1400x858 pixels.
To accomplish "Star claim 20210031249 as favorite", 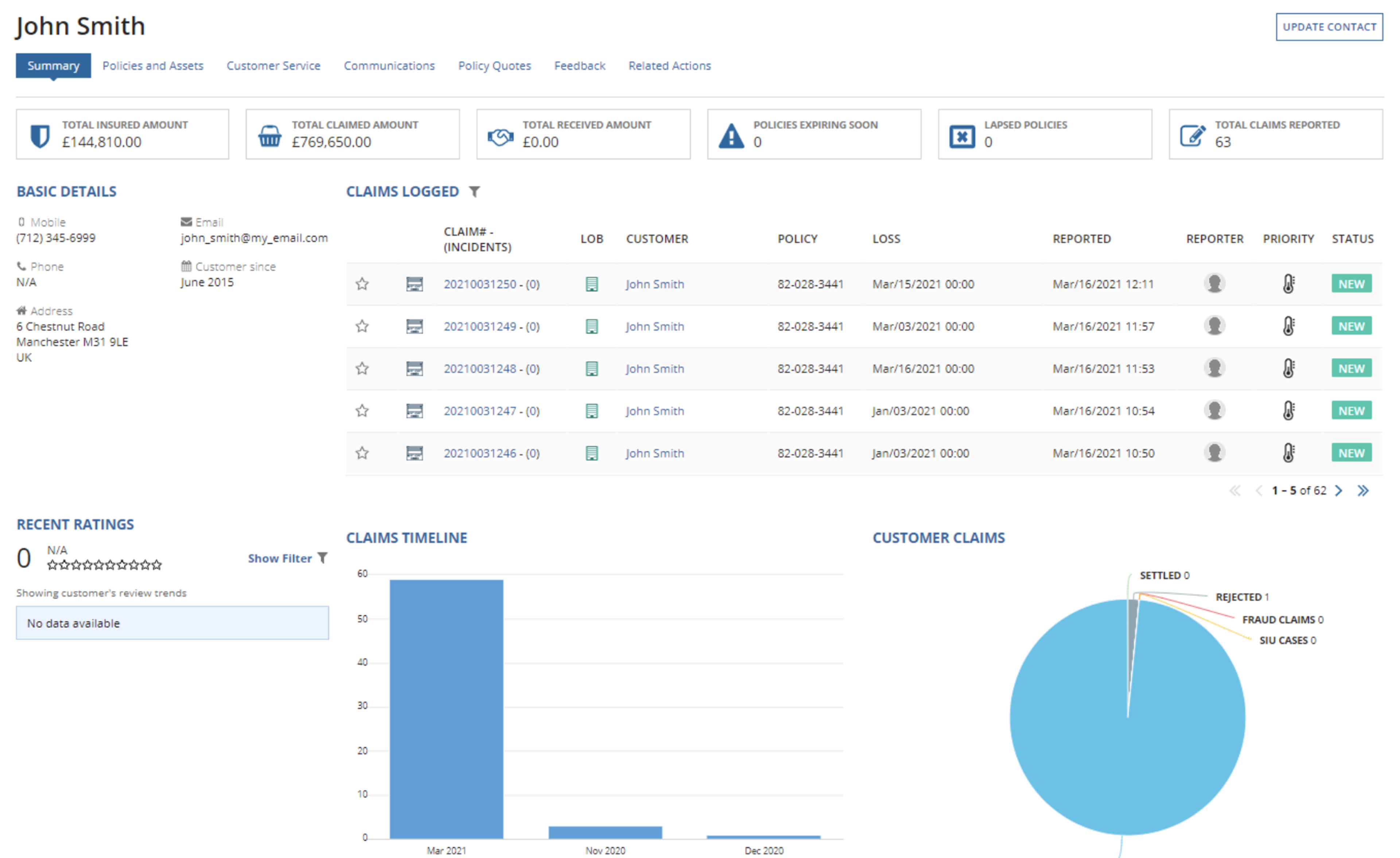I will [362, 326].
